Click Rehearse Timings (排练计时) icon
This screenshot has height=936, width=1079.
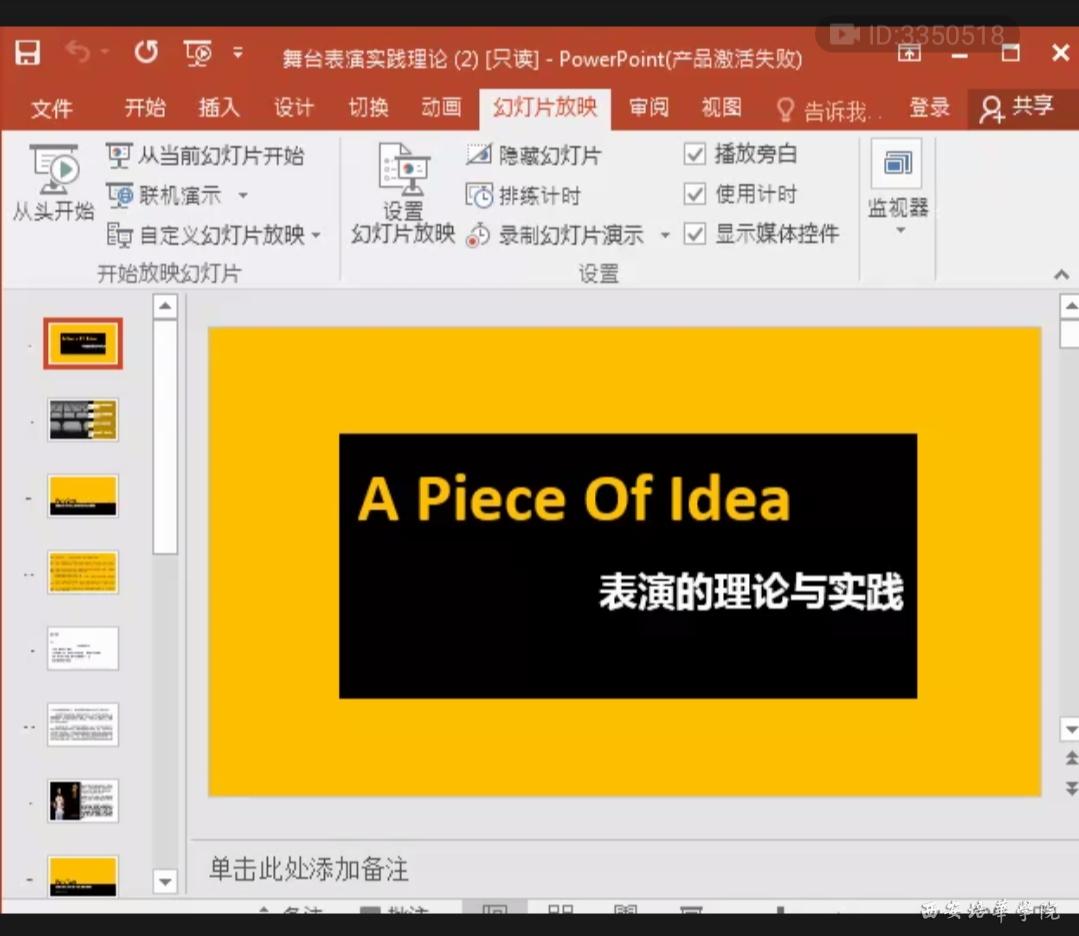tap(480, 196)
